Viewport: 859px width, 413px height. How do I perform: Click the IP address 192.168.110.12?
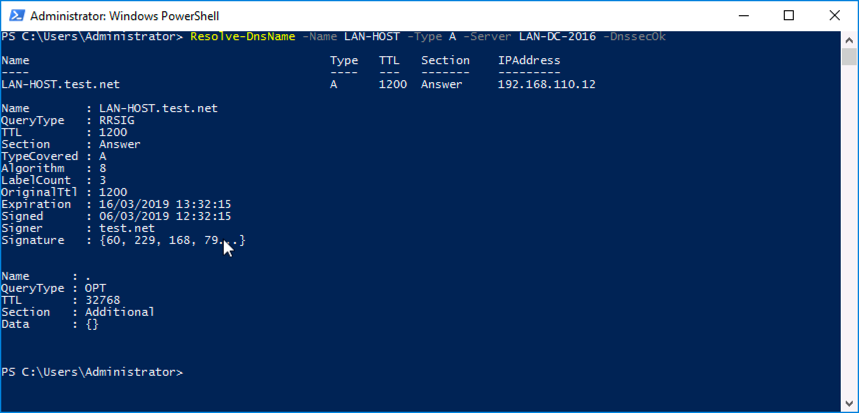pyautogui.click(x=546, y=84)
